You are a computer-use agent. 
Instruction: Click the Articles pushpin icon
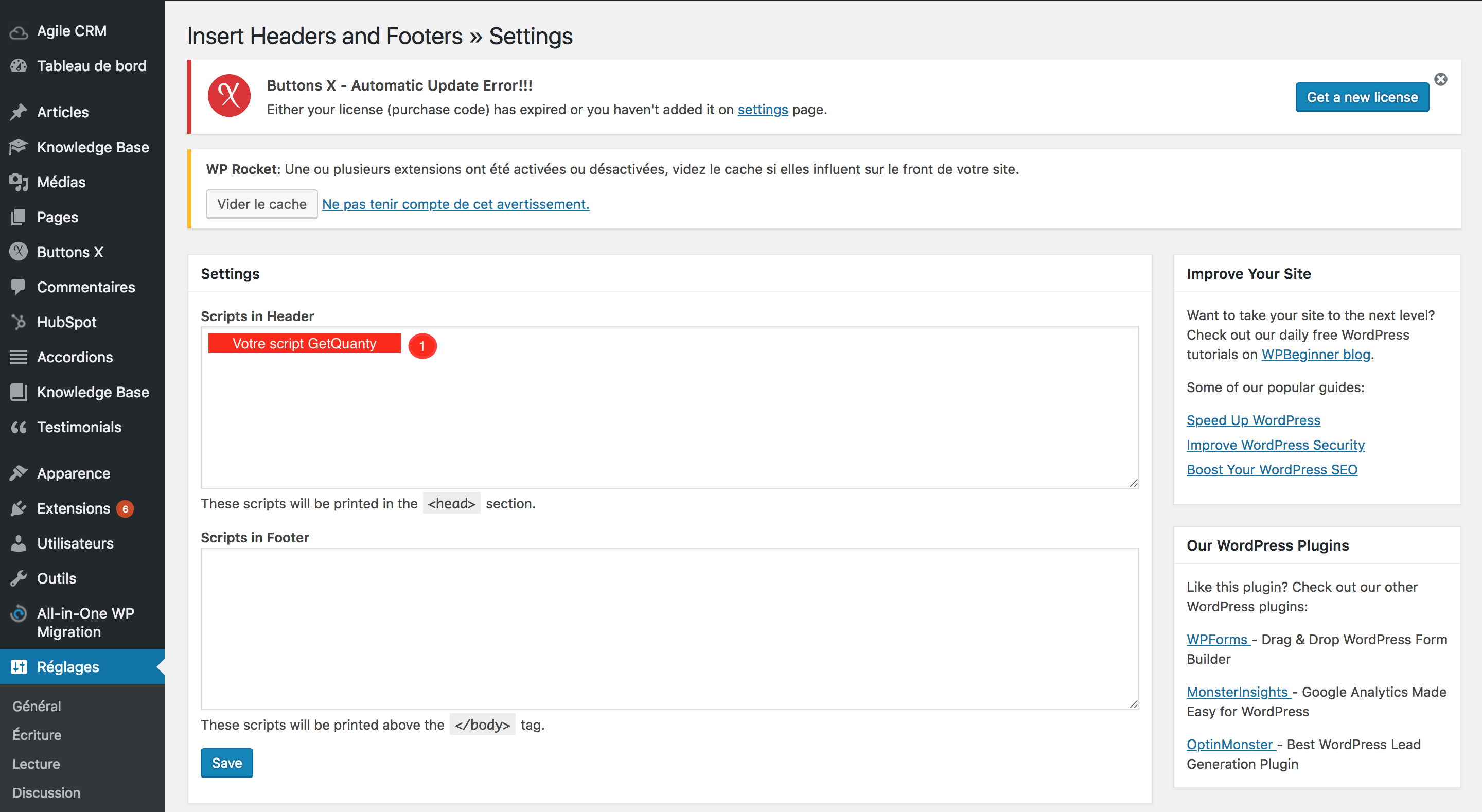coord(19,112)
